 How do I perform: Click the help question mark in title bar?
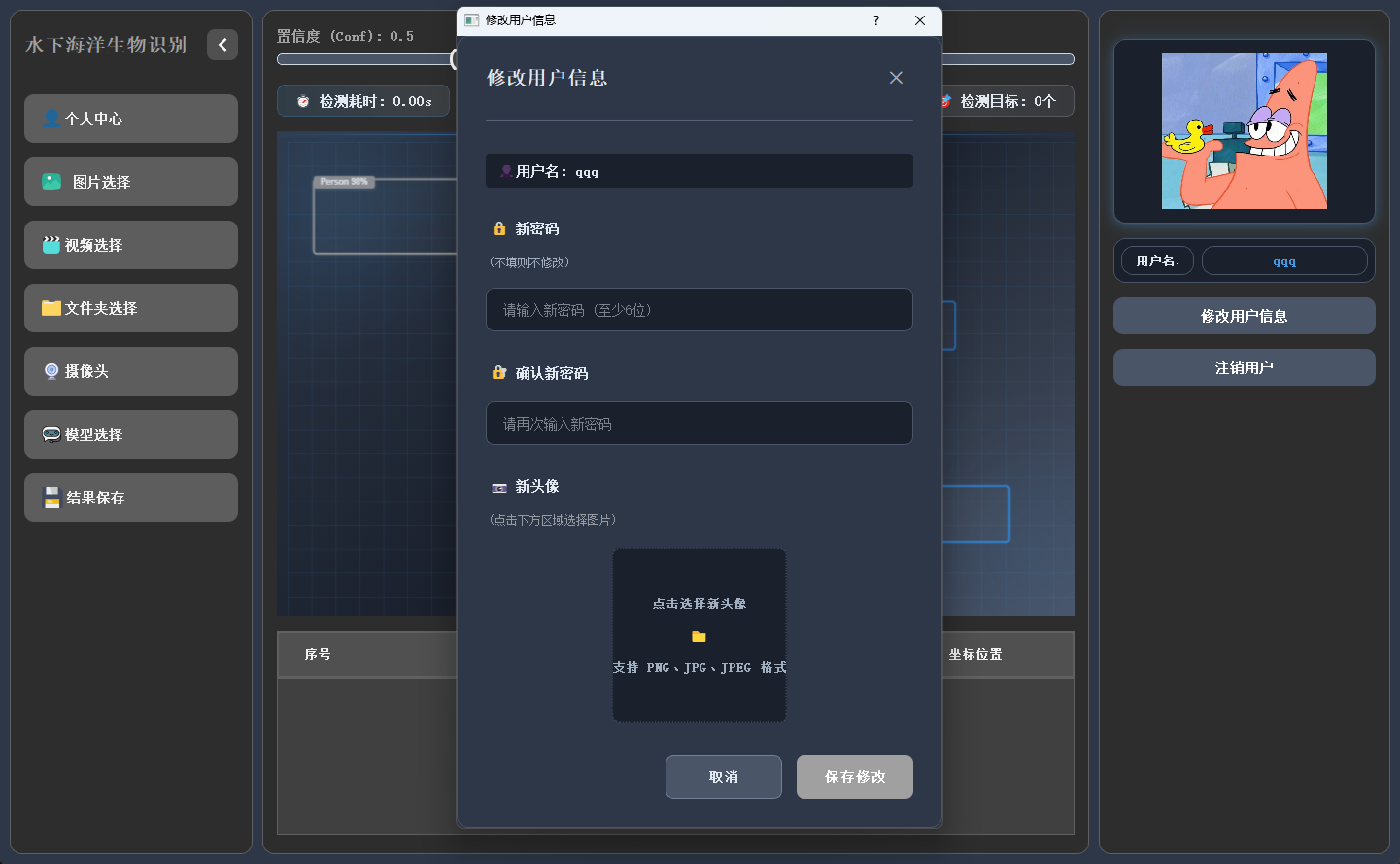tap(875, 20)
